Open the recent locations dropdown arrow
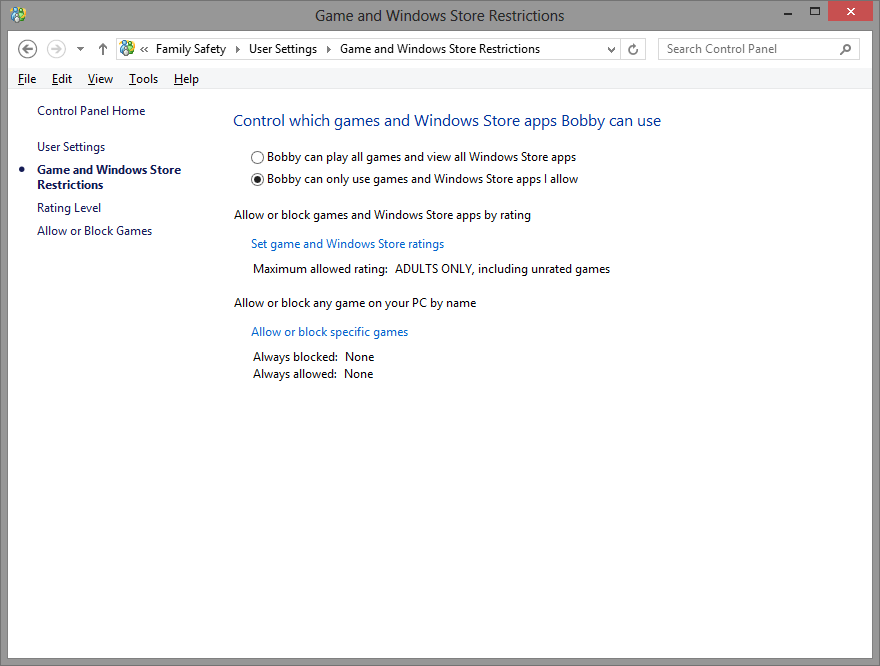The image size is (880, 666). [80, 49]
